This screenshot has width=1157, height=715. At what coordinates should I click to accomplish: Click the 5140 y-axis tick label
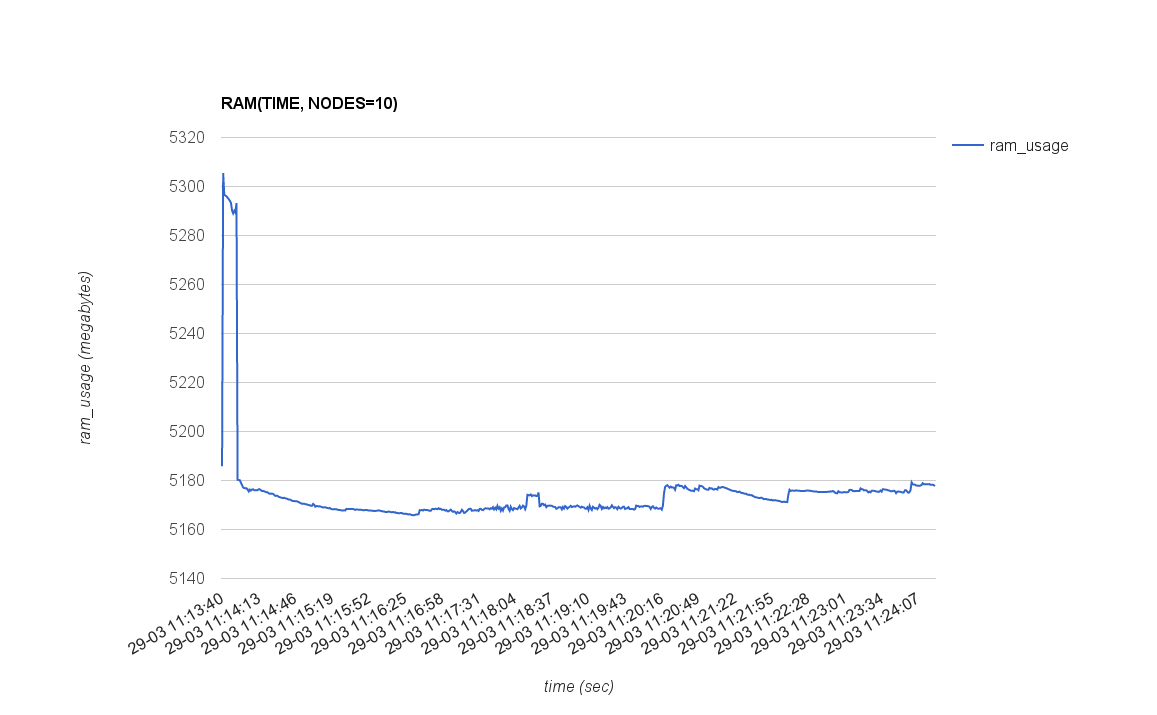point(185,579)
